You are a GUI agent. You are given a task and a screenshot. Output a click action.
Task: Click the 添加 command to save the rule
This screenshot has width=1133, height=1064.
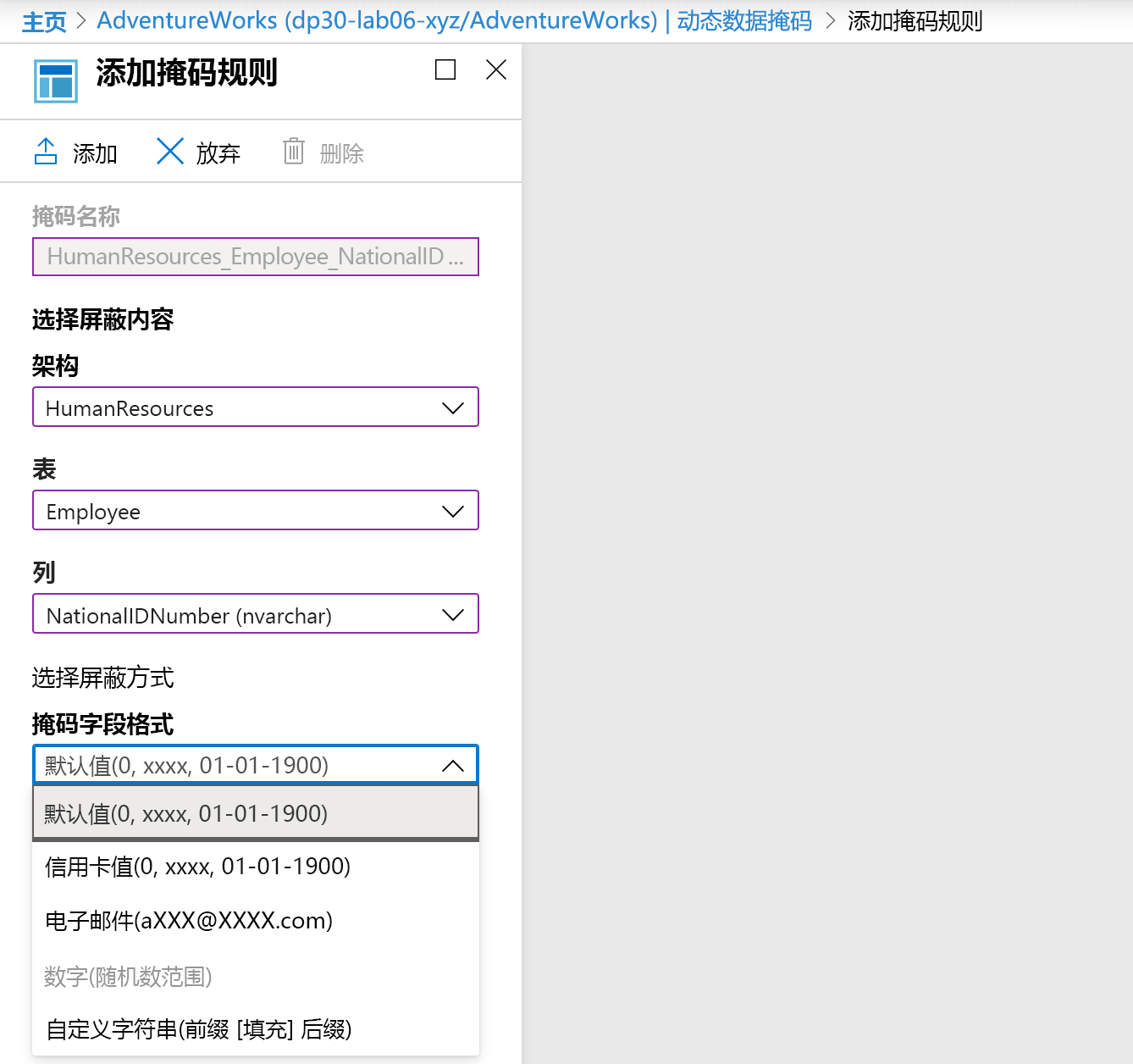pyautogui.click(x=95, y=153)
